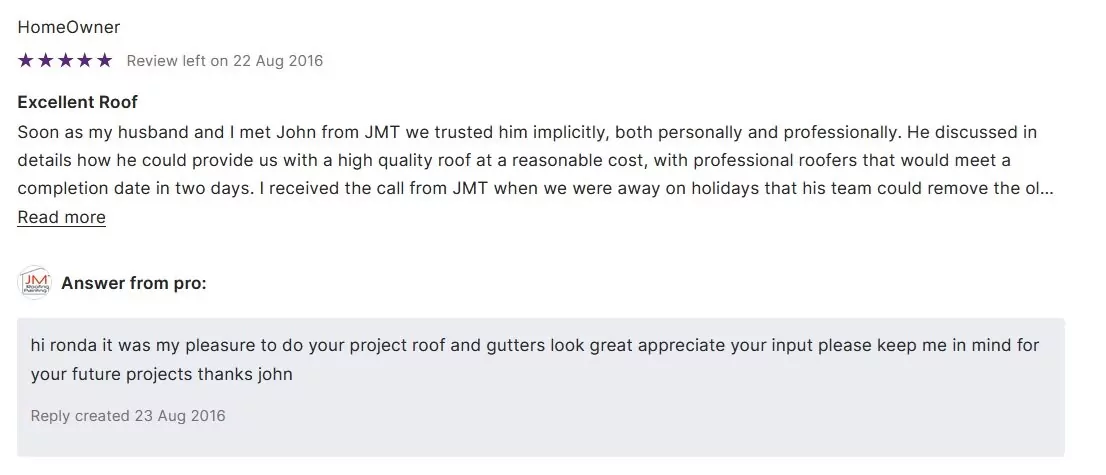Expand the review with Read more
1106x475 pixels.
61,217
